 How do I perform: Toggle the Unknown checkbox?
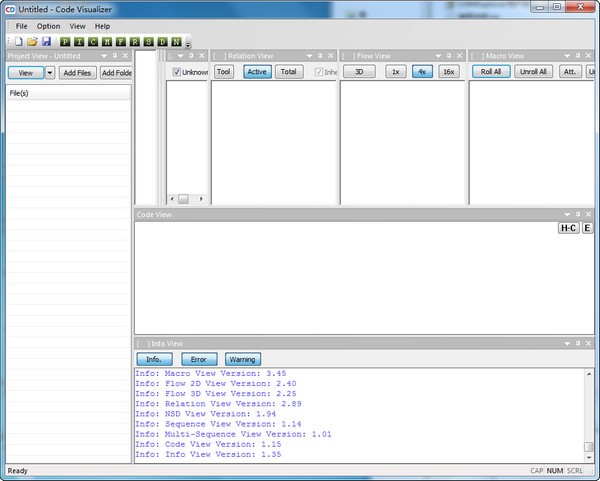tap(176, 72)
